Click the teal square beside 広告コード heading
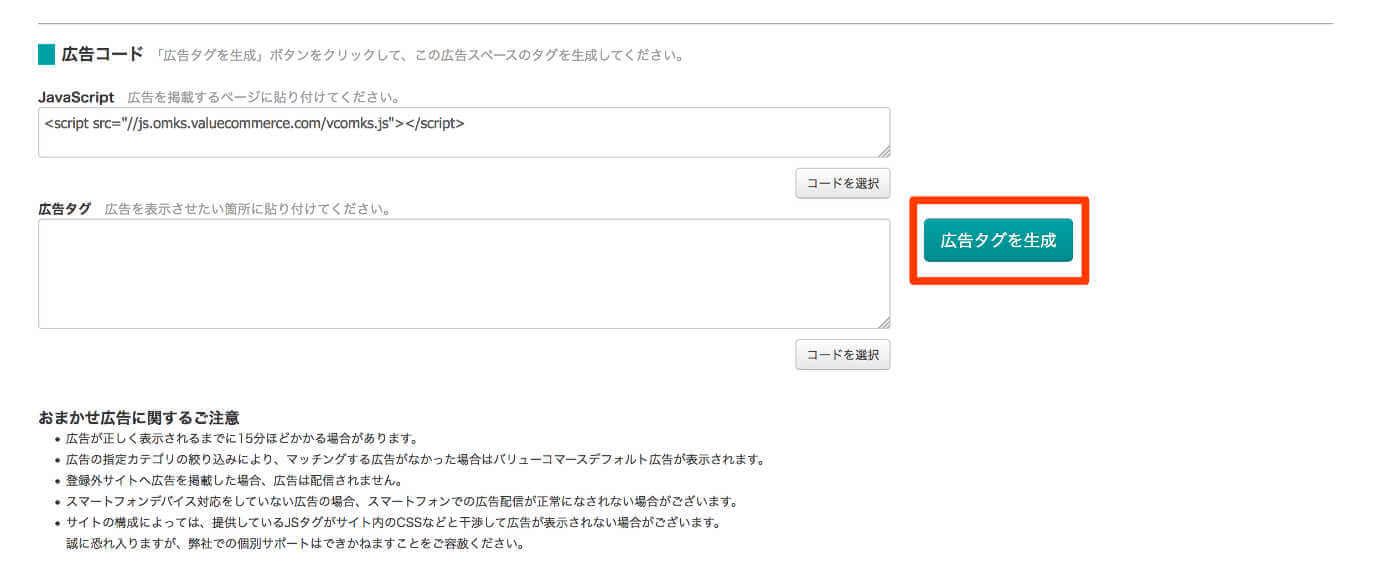Viewport: 1376px width, 572px height. coord(46,55)
